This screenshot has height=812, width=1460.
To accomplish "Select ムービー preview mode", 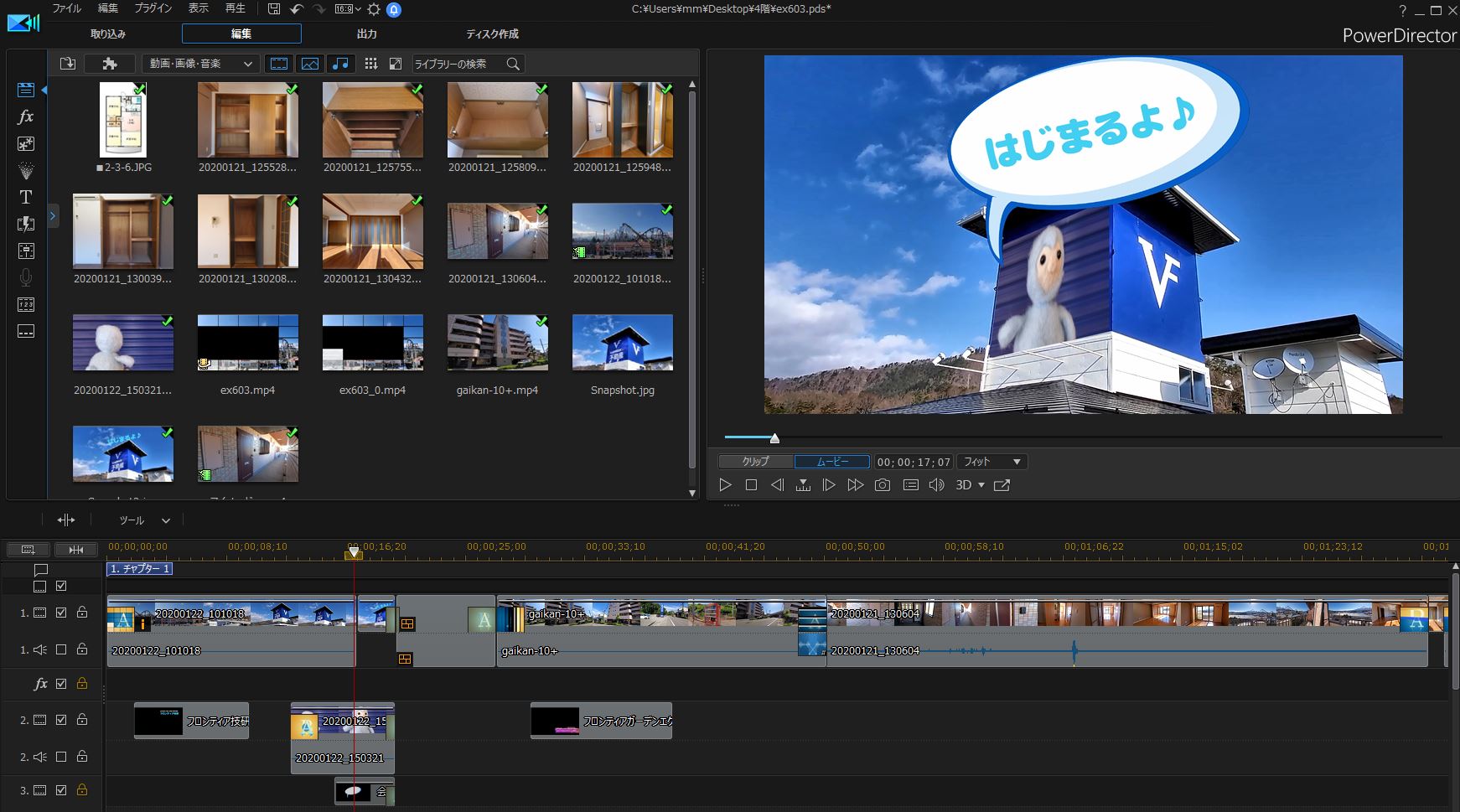I will [x=832, y=462].
